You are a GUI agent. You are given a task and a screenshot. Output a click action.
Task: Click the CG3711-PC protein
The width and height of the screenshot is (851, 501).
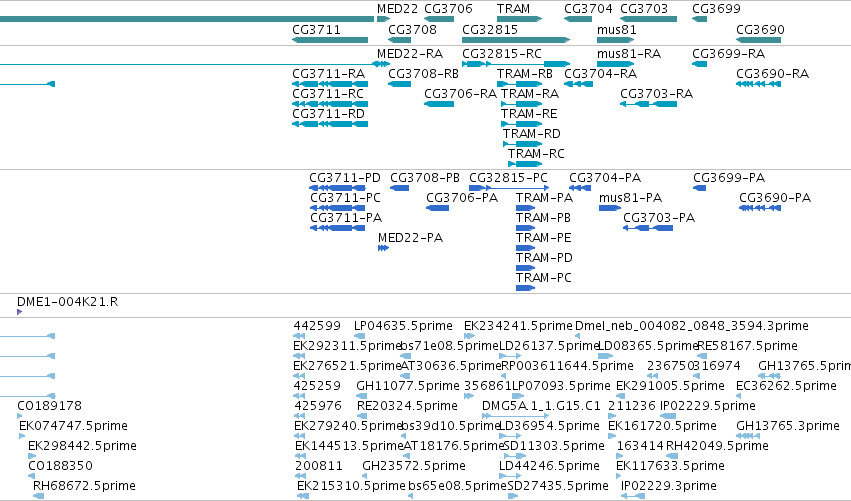pyautogui.click(x=337, y=208)
